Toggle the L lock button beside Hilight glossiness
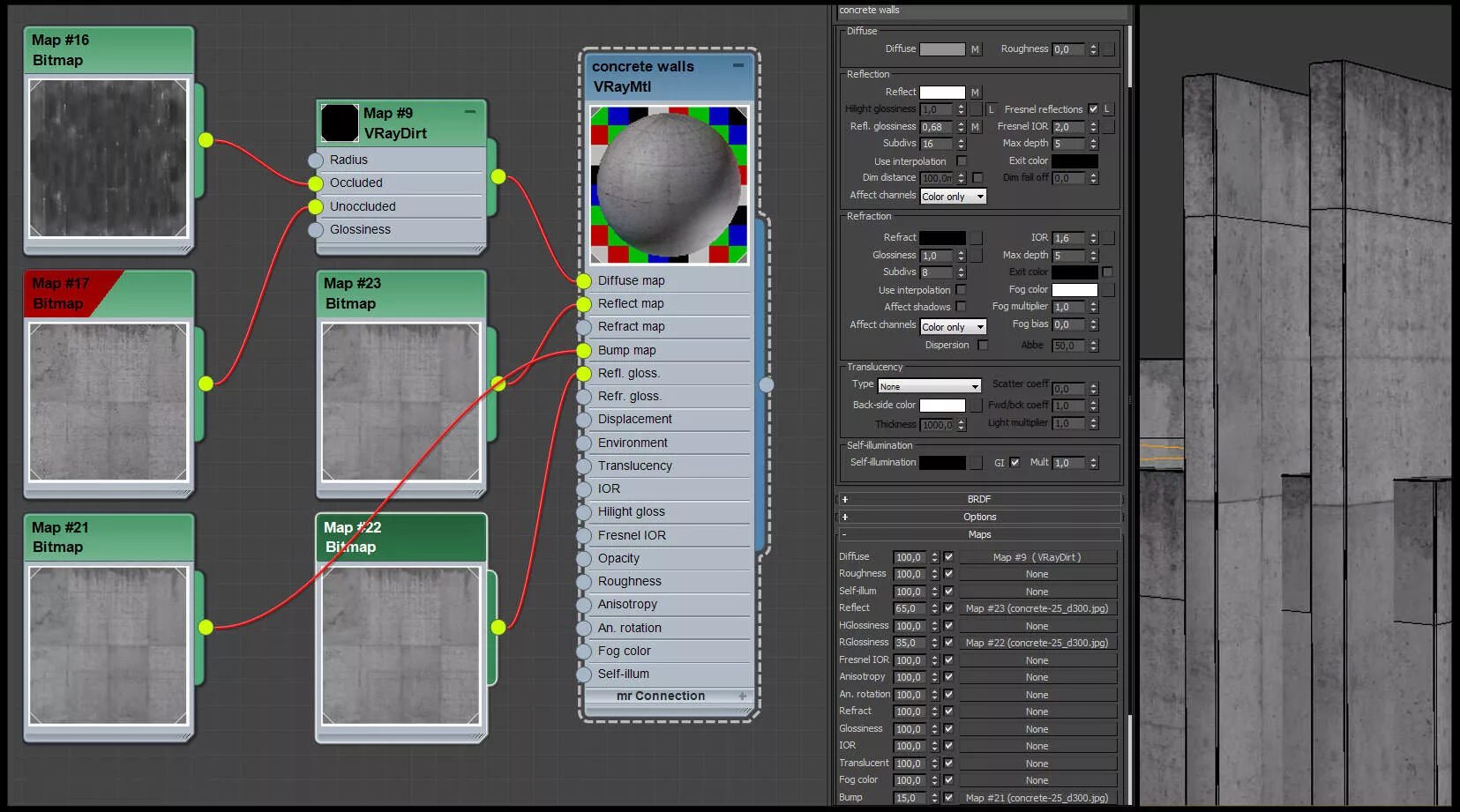This screenshot has height=812, width=1460. [x=991, y=109]
